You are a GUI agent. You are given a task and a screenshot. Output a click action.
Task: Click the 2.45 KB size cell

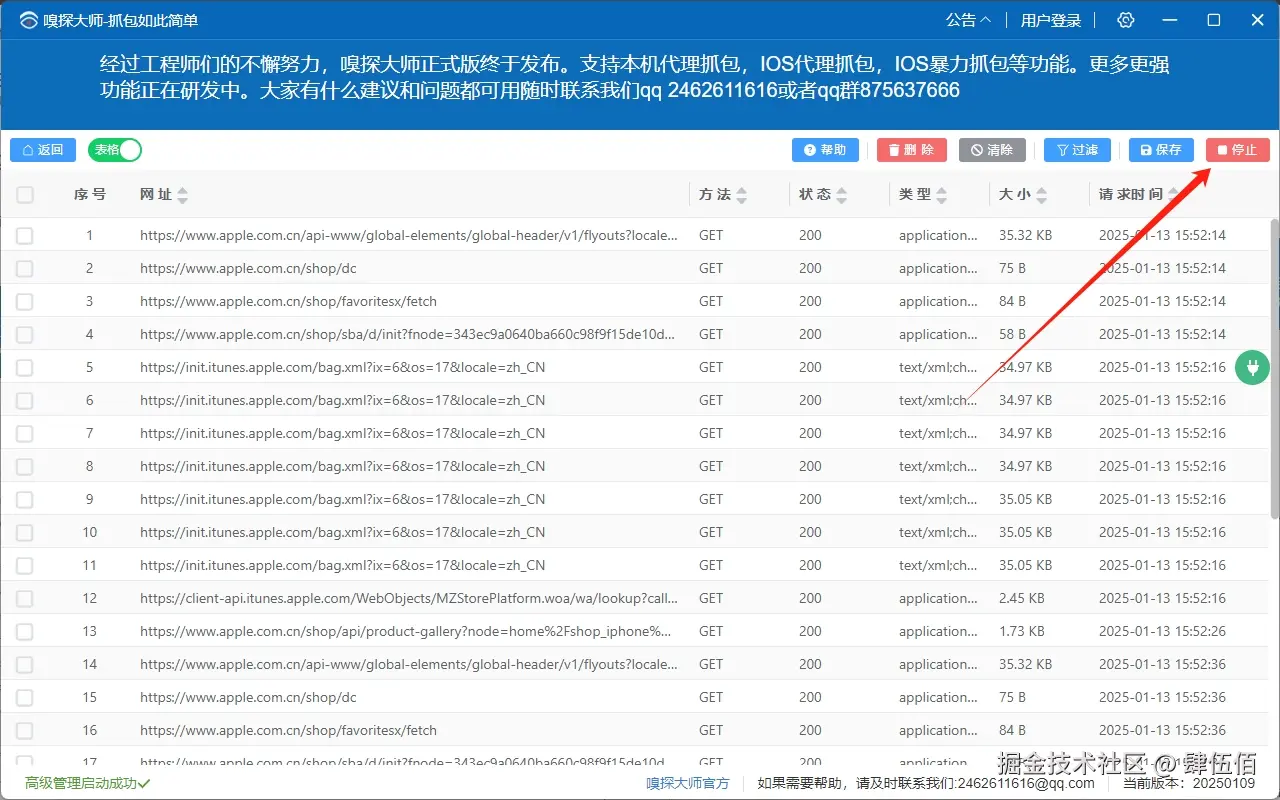pos(1022,598)
